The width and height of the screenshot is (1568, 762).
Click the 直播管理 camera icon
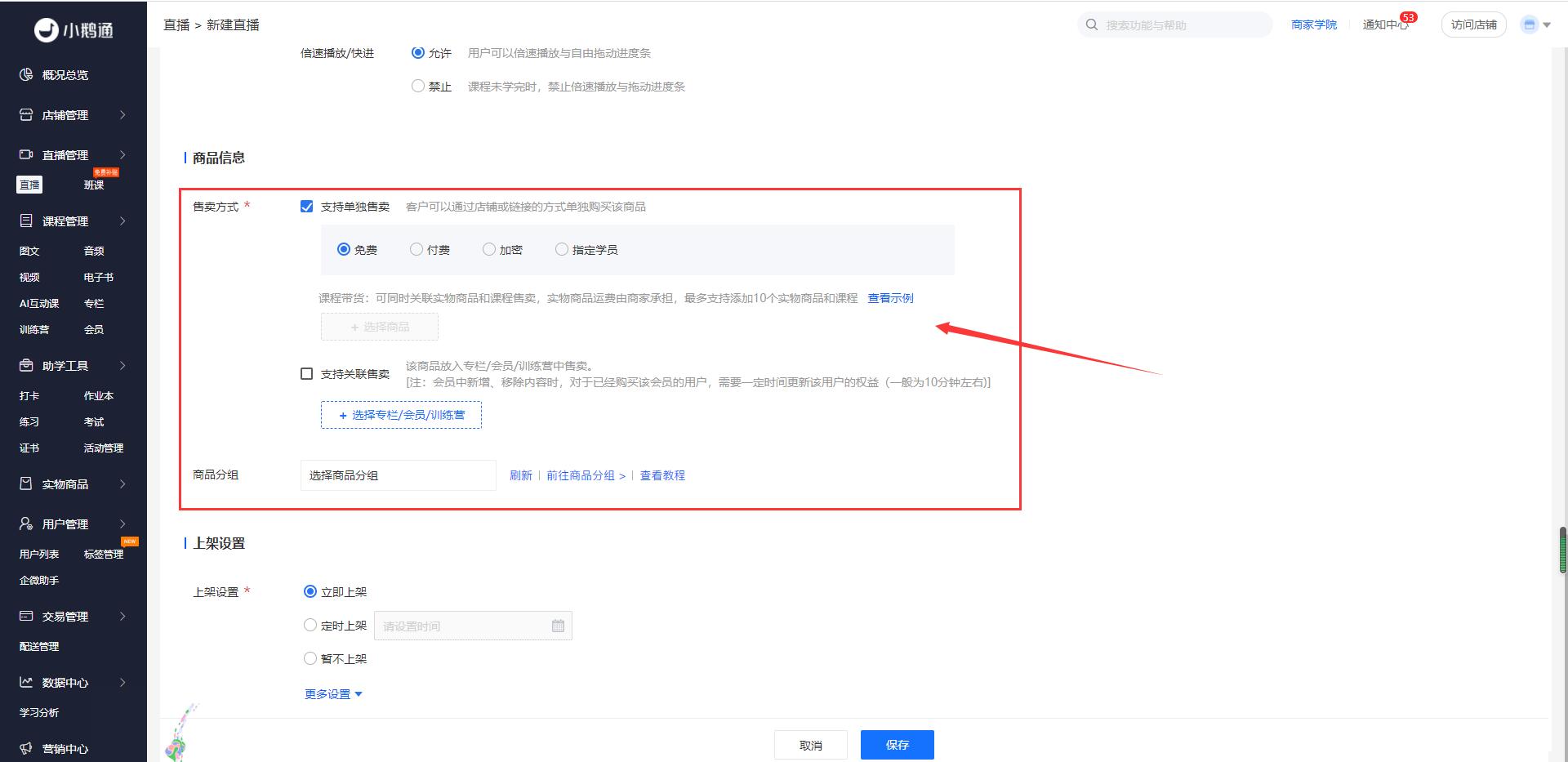(26, 154)
